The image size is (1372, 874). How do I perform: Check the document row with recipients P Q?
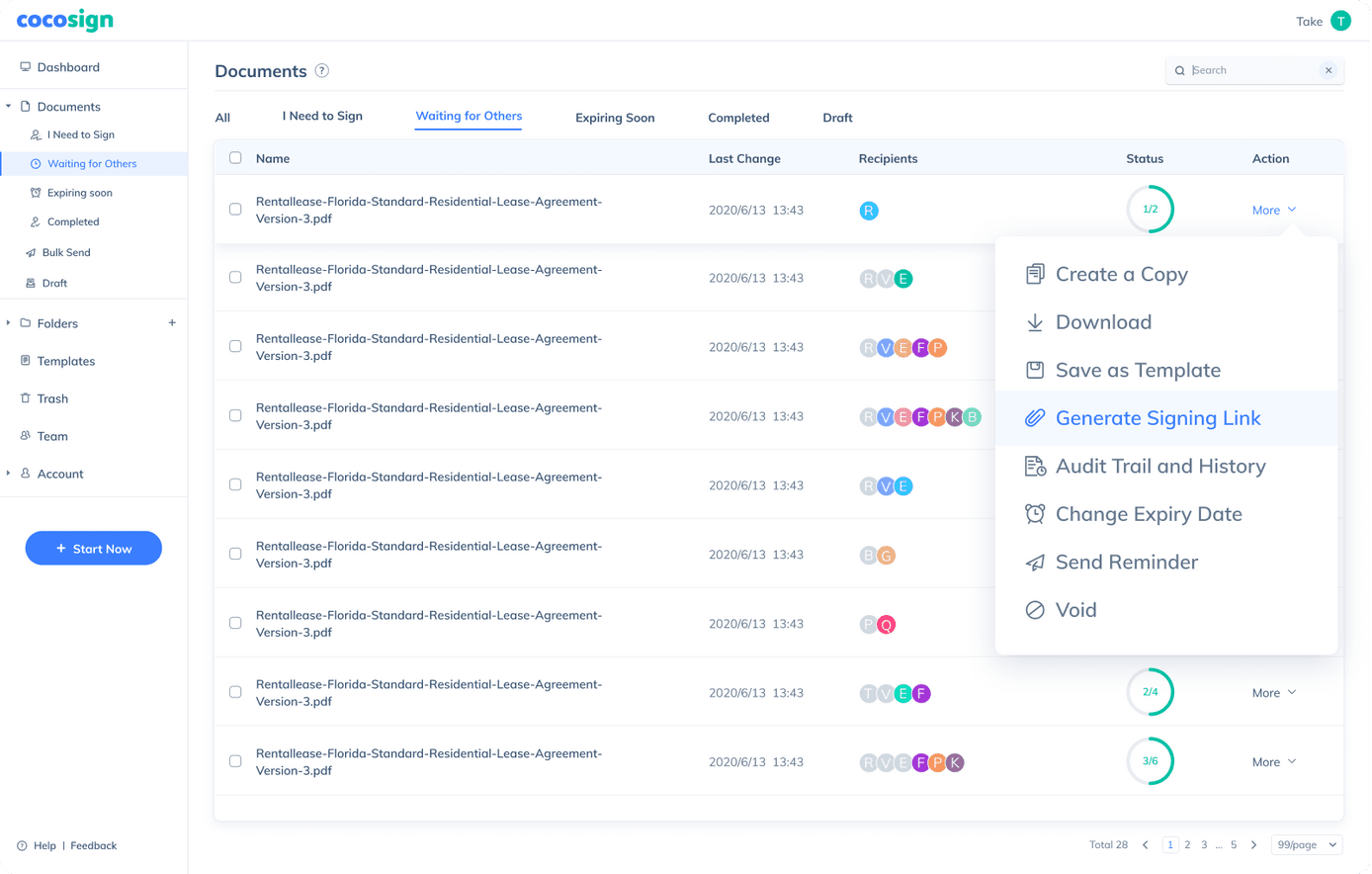tap(235, 624)
